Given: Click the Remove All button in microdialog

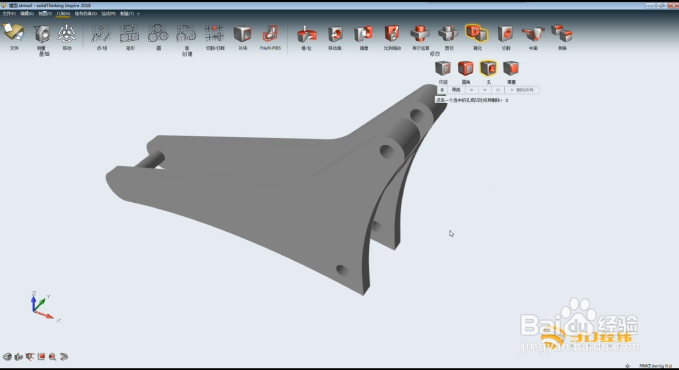Looking at the screenshot, I should click(x=522, y=90).
